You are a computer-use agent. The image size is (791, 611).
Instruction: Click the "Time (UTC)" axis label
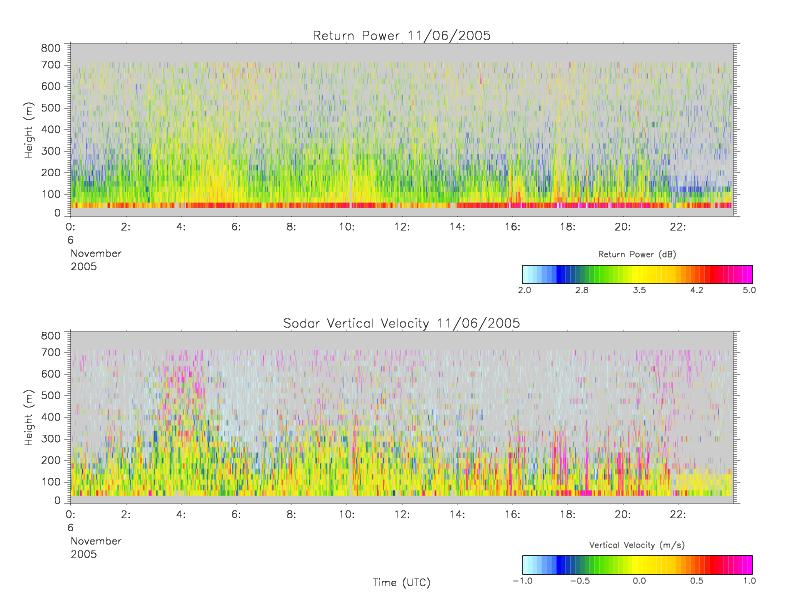402,582
